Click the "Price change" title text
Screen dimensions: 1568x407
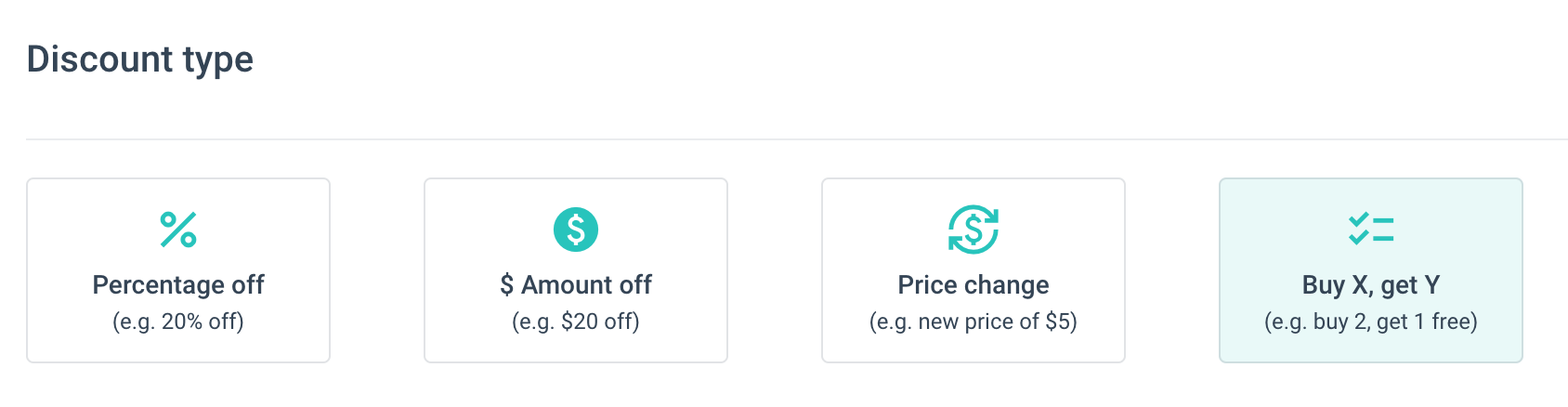pyautogui.click(x=973, y=284)
